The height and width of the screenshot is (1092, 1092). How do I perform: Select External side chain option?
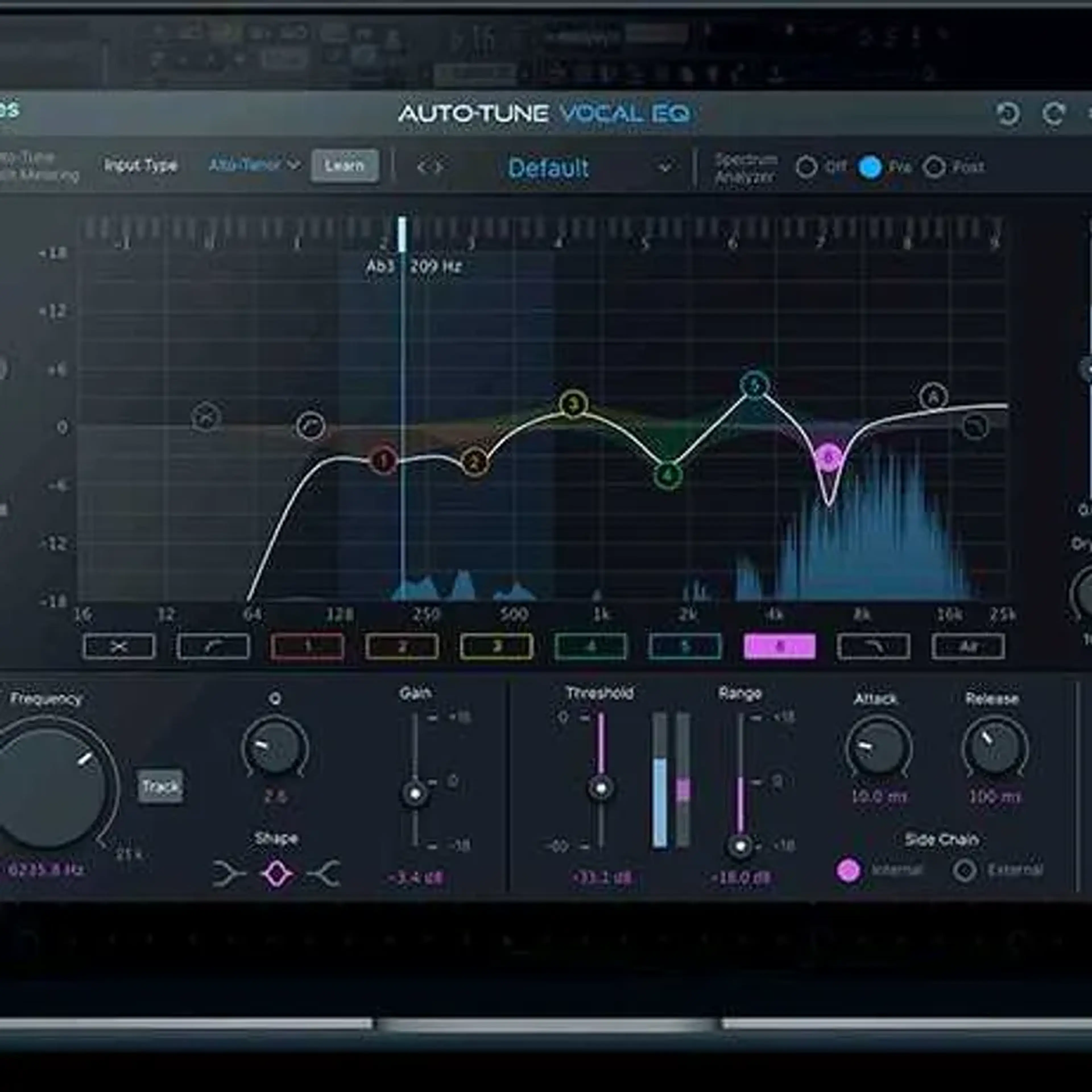coord(965,870)
